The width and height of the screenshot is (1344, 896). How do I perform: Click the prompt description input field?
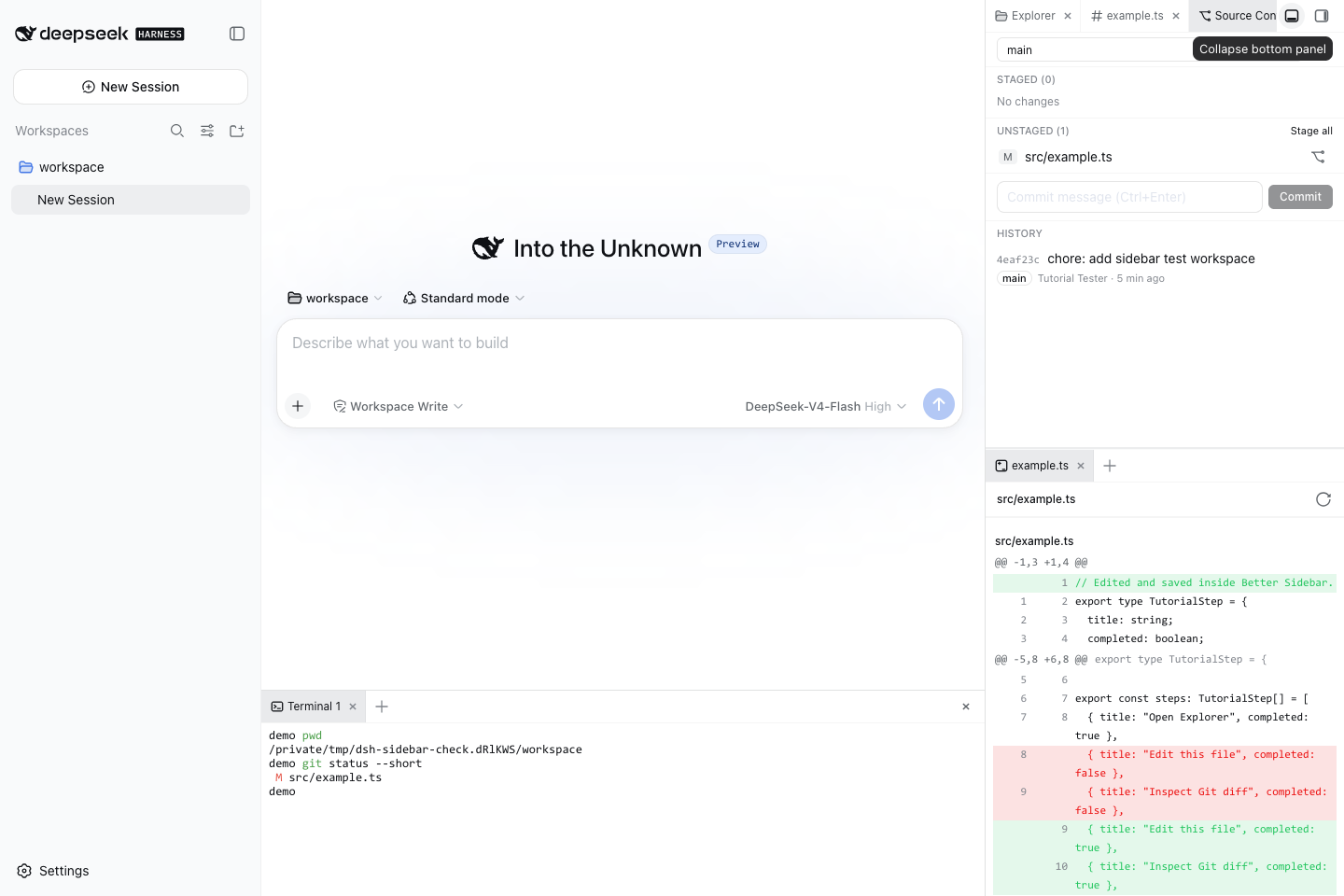coord(620,343)
